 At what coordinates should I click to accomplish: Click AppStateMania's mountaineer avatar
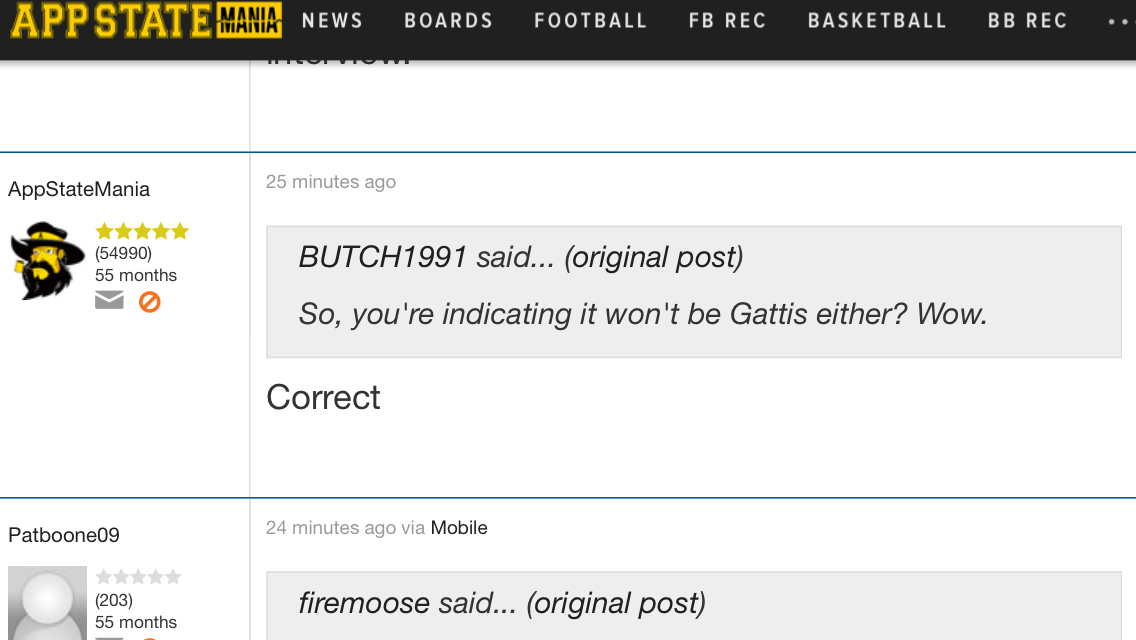click(47, 260)
